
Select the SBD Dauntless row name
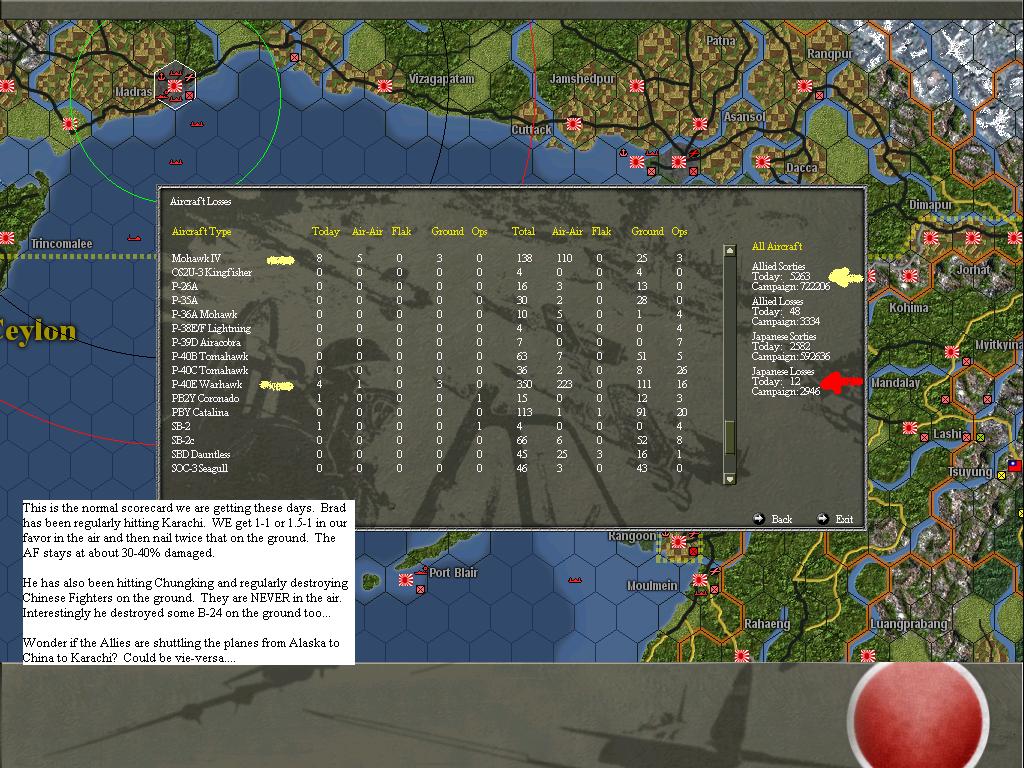(200, 454)
